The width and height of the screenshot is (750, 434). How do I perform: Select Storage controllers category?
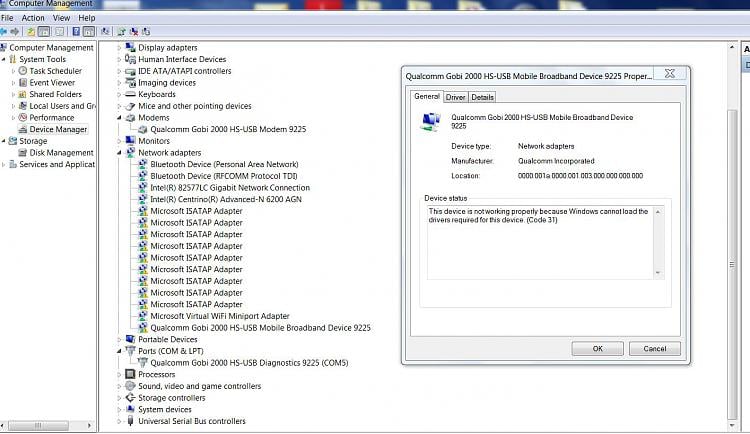click(172, 398)
